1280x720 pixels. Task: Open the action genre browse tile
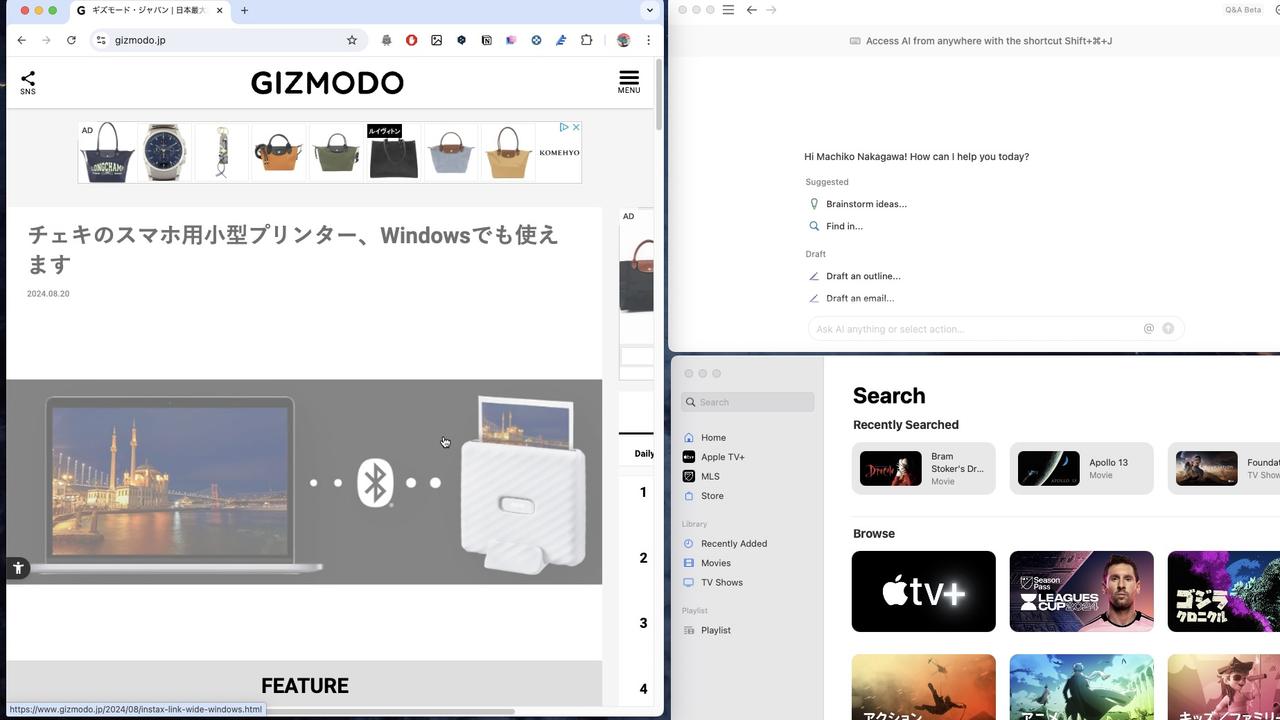pos(924,687)
